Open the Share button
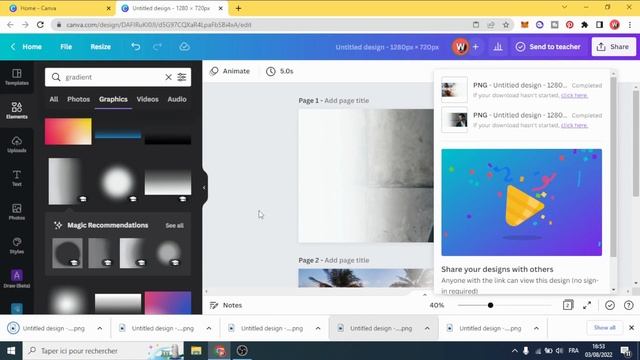This screenshot has height=360, width=640. (x=613, y=47)
